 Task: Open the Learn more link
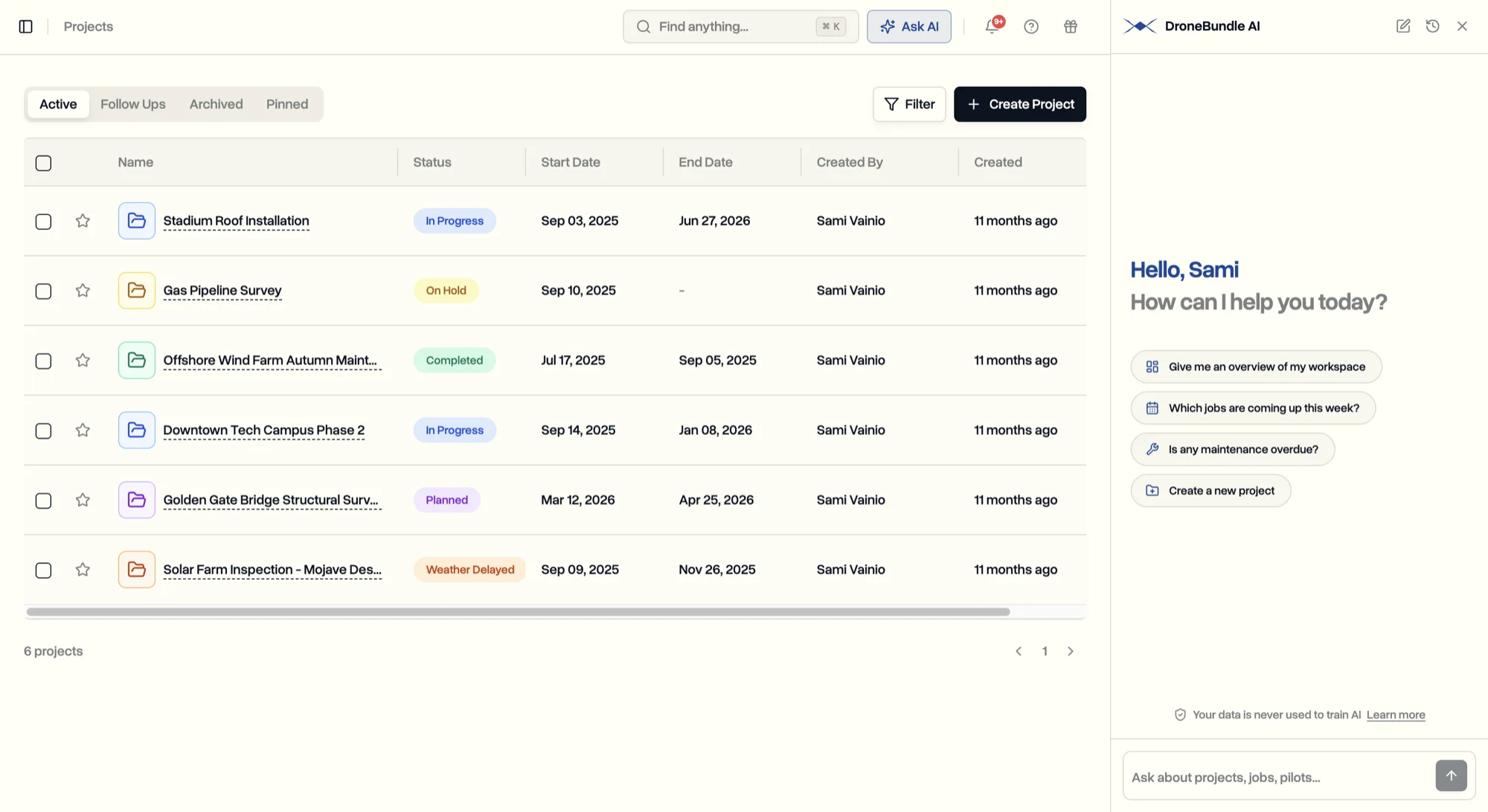(1396, 715)
